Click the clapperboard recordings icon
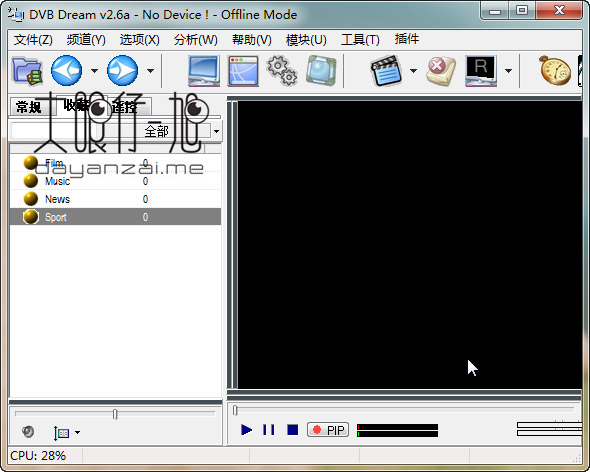Image resolution: width=590 pixels, height=472 pixels. (386, 70)
